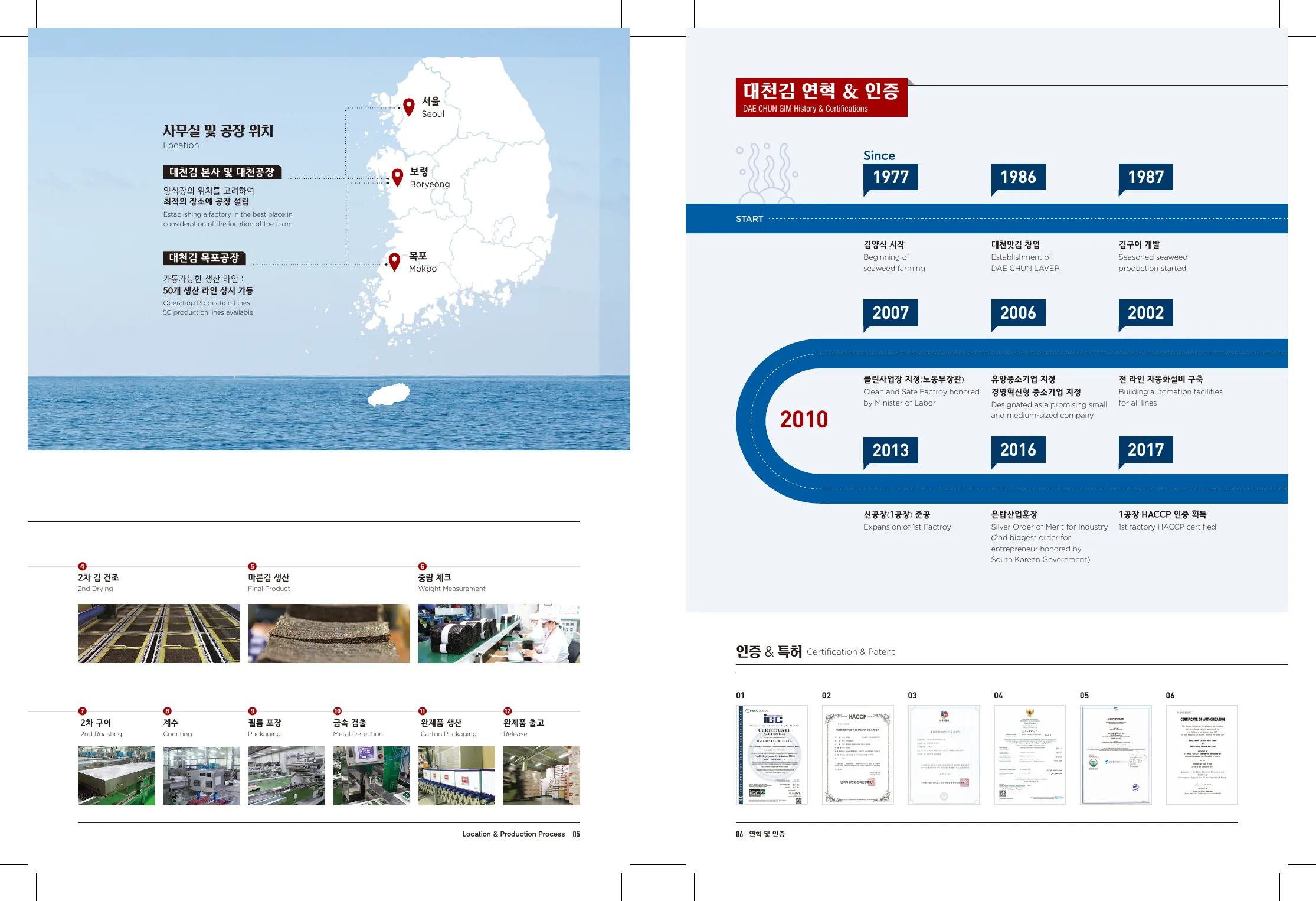Select the 2016 year marker
The height and width of the screenshot is (901, 1316).
click(1018, 450)
